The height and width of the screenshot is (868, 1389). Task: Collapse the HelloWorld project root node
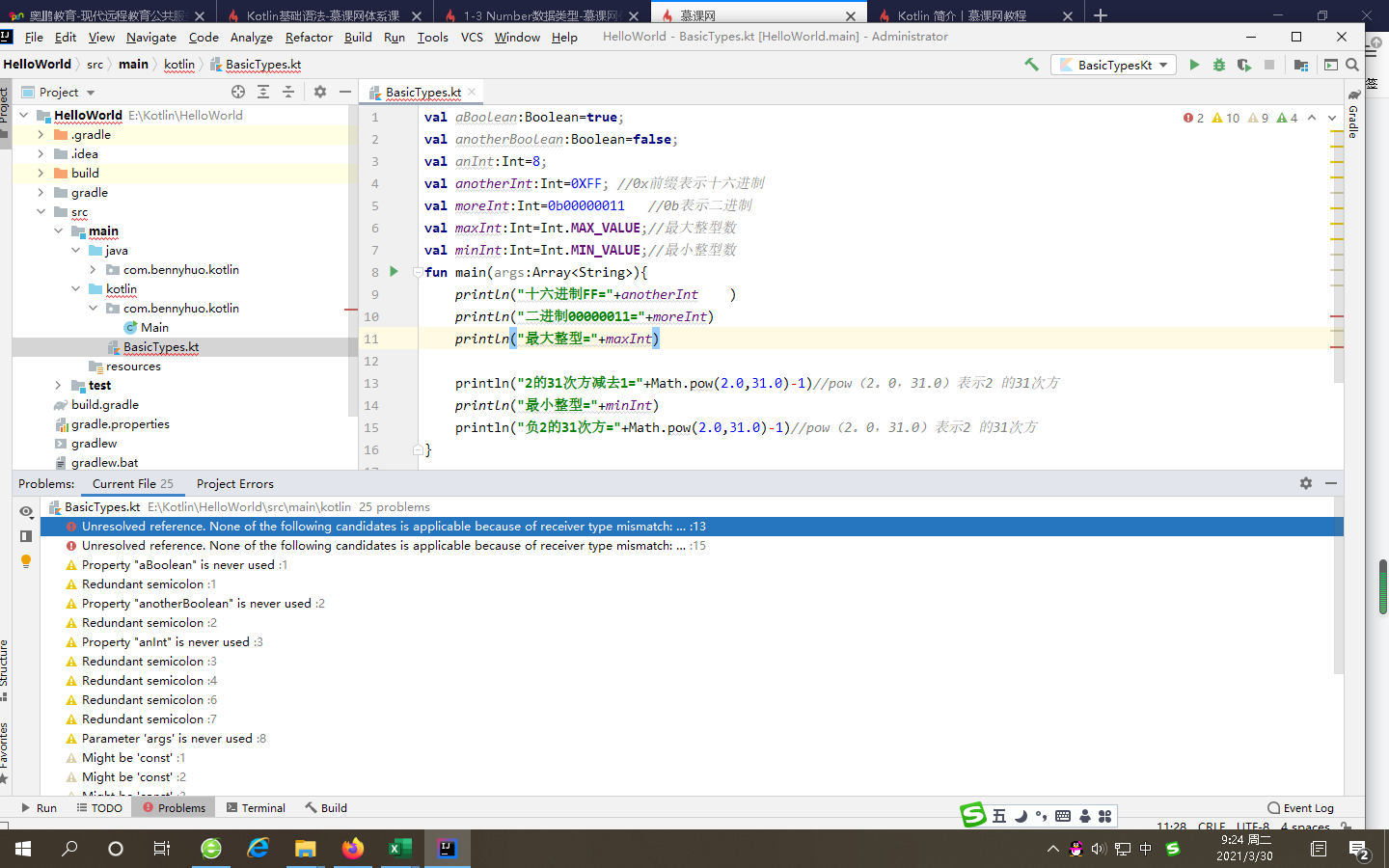[x=23, y=115]
